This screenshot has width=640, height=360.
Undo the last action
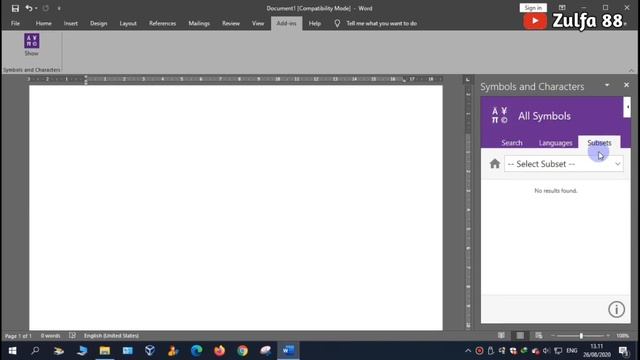tap(29, 8)
